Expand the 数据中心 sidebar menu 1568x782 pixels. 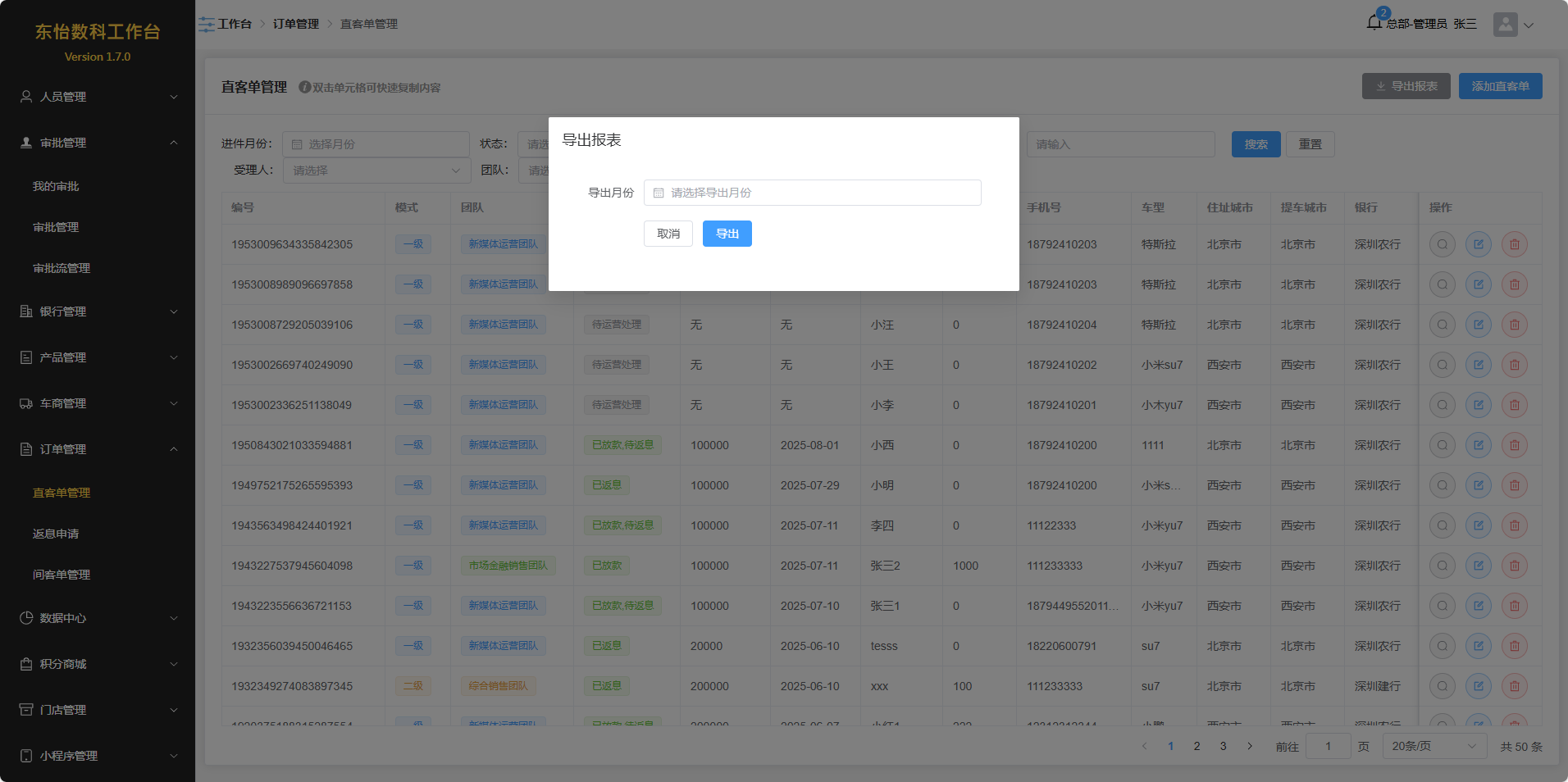[98, 618]
